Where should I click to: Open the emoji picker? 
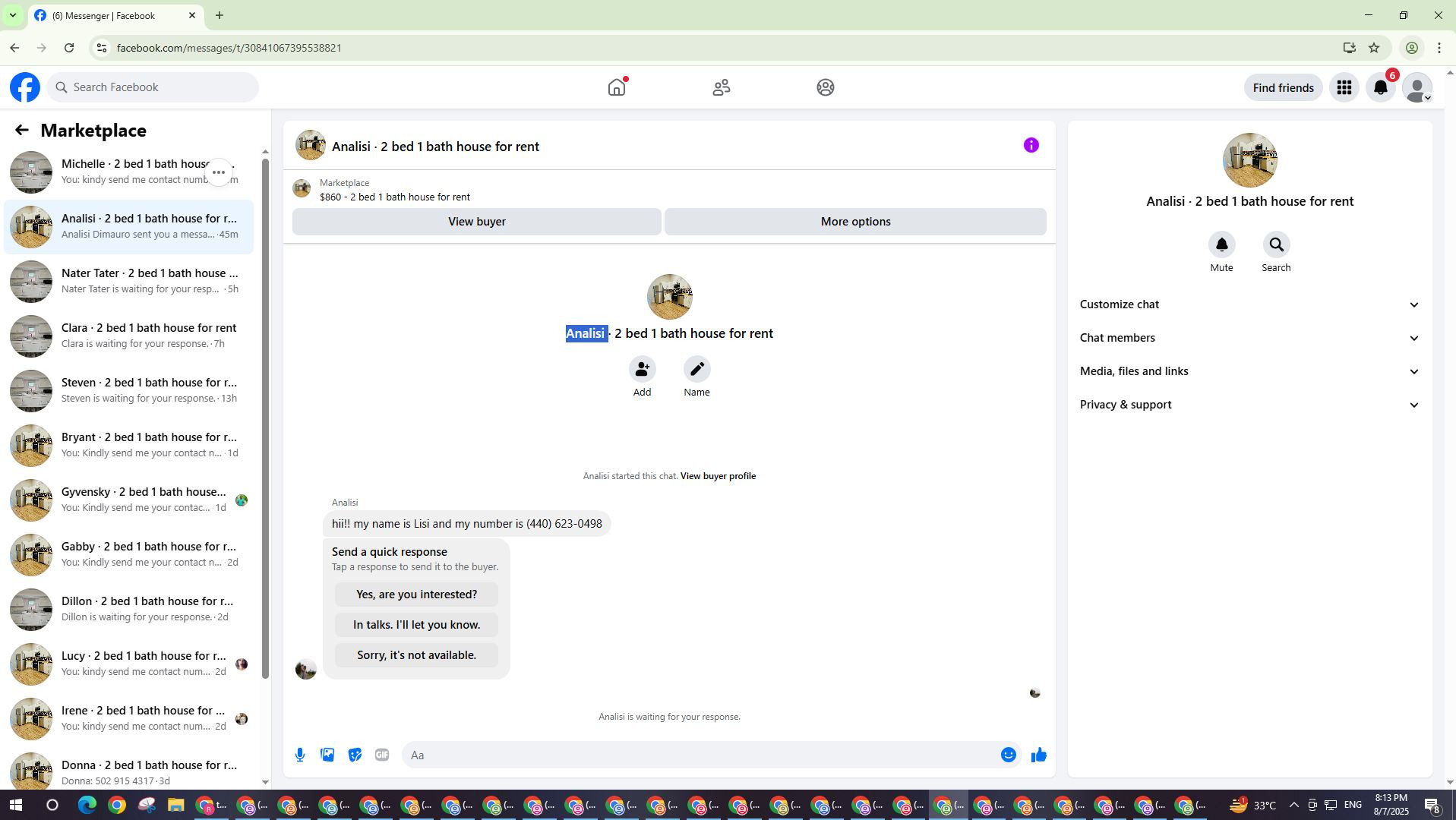click(x=1008, y=755)
